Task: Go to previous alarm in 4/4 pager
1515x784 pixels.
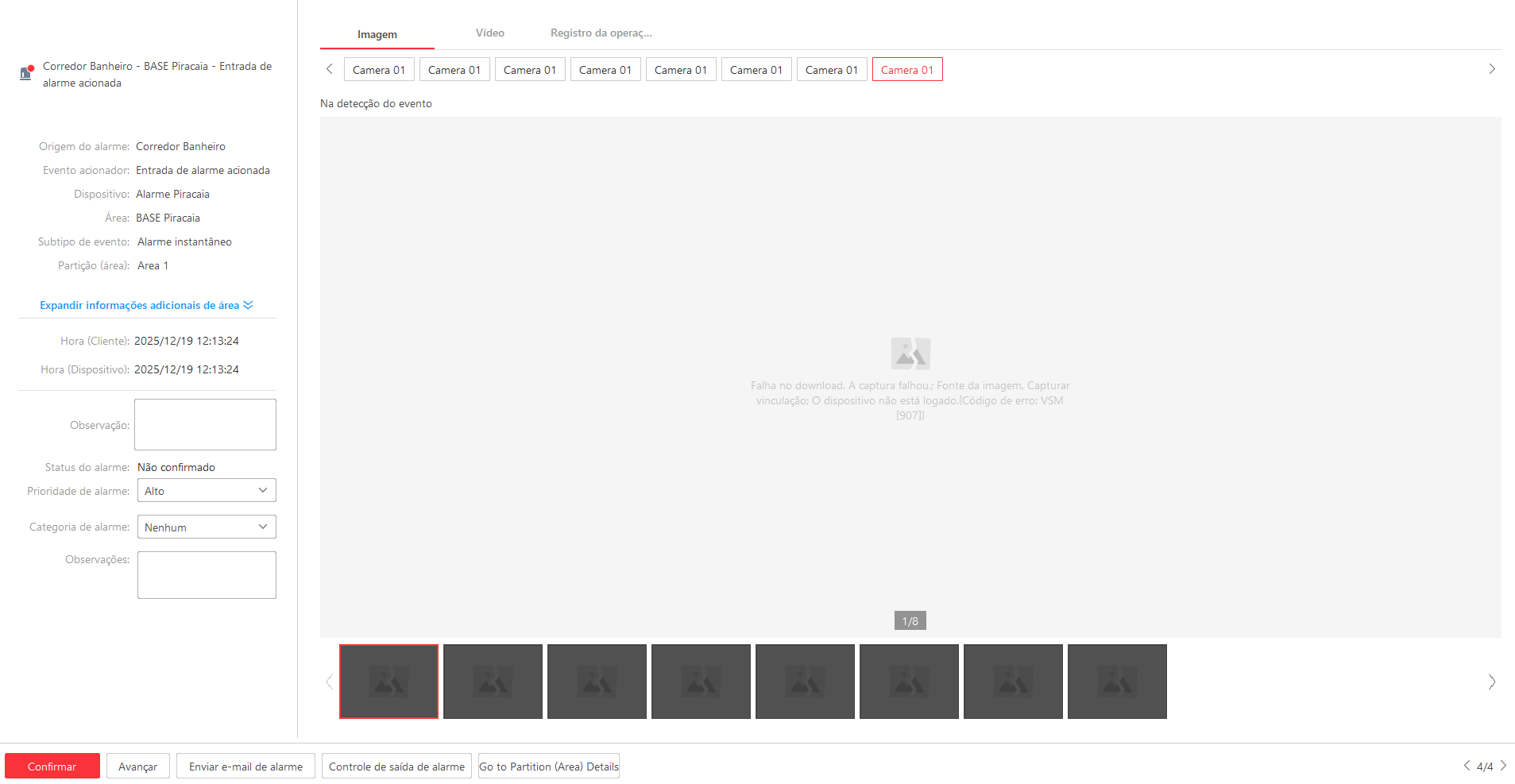Action: point(1467,766)
